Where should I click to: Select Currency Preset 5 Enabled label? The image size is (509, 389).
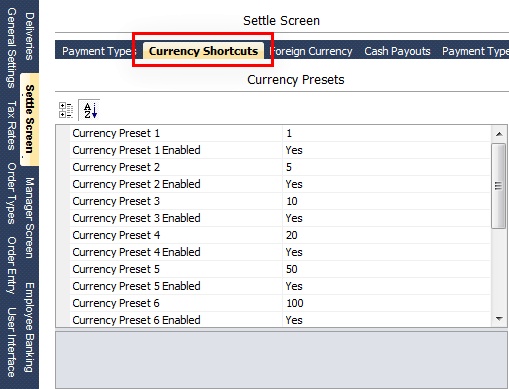pos(136,286)
